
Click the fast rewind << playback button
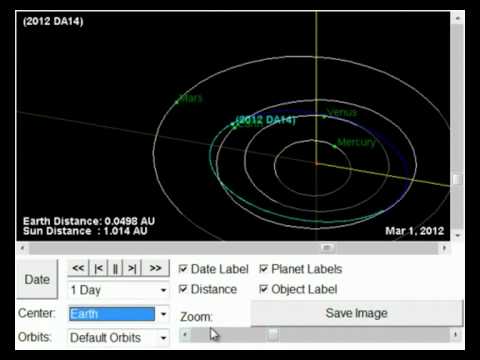click(78, 268)
